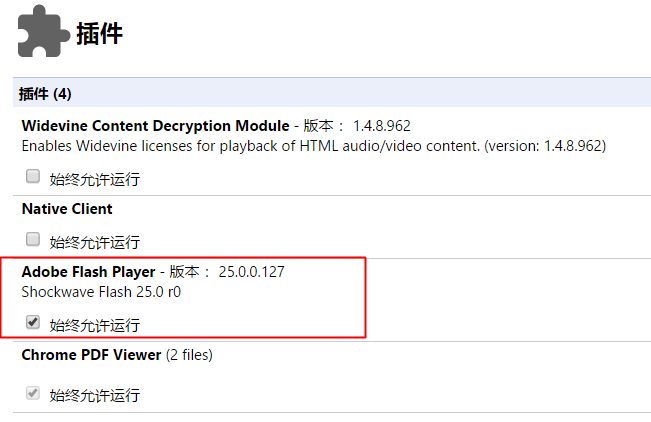Uncheck Adobe Flash Player always-allow checkbox
Viewport: 651px width, 422px height.
point(33,322)
